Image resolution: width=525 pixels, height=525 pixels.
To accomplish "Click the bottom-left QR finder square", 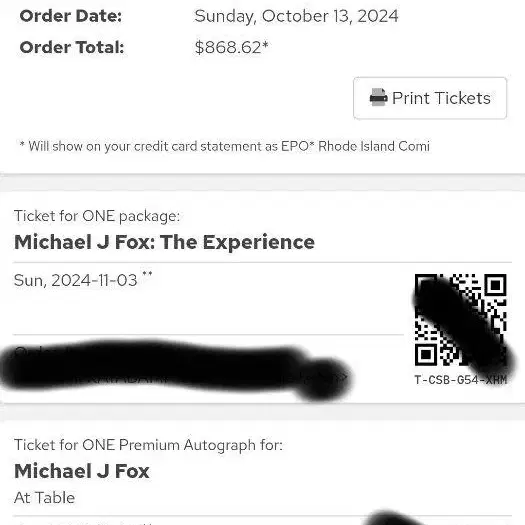I will (x=426, y=355).
